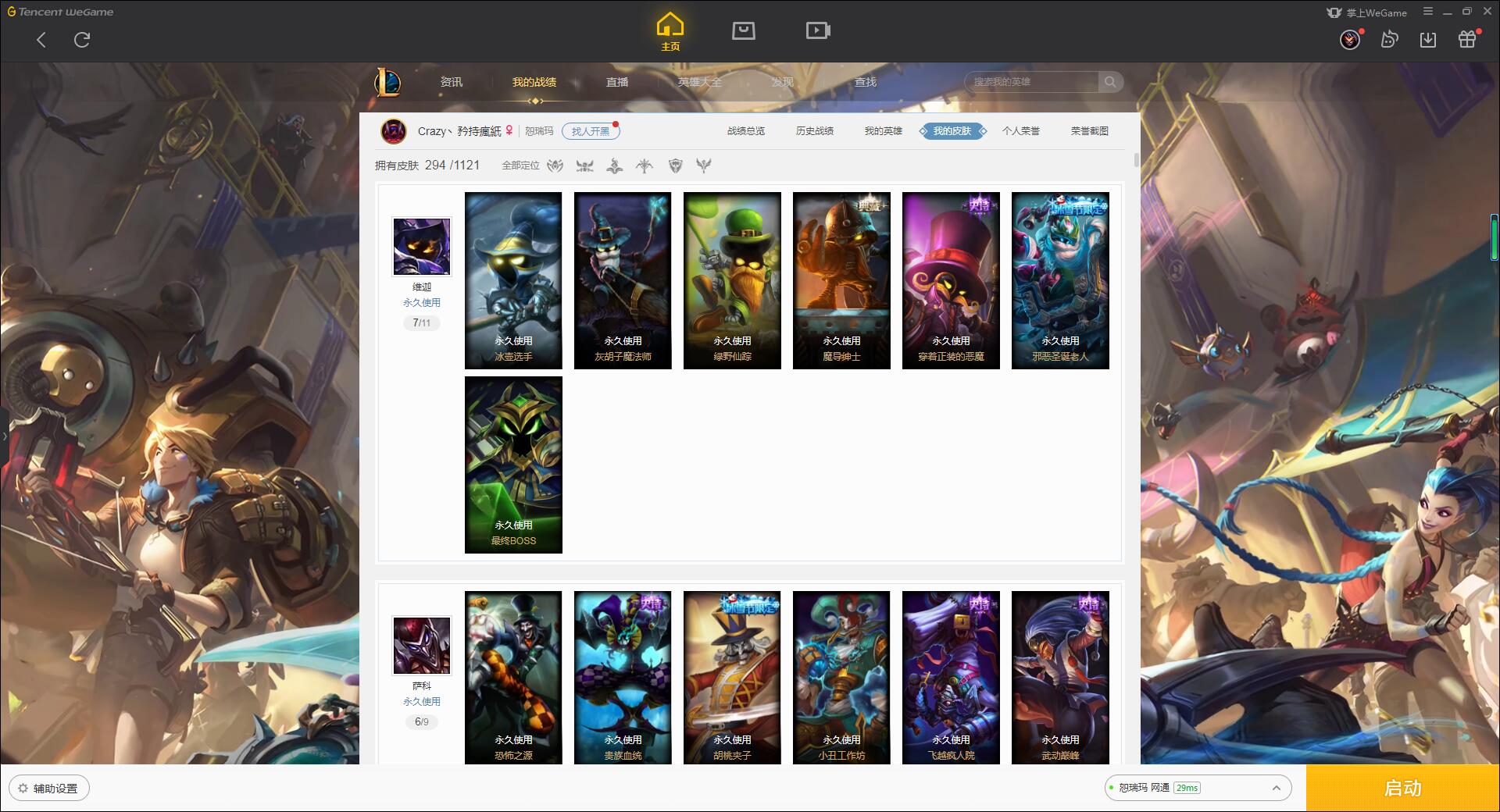Open the 武动巅峰 skin card
Image resolution: width=1500 pixels, height=812 pixels.
(x=1060, y=677)
